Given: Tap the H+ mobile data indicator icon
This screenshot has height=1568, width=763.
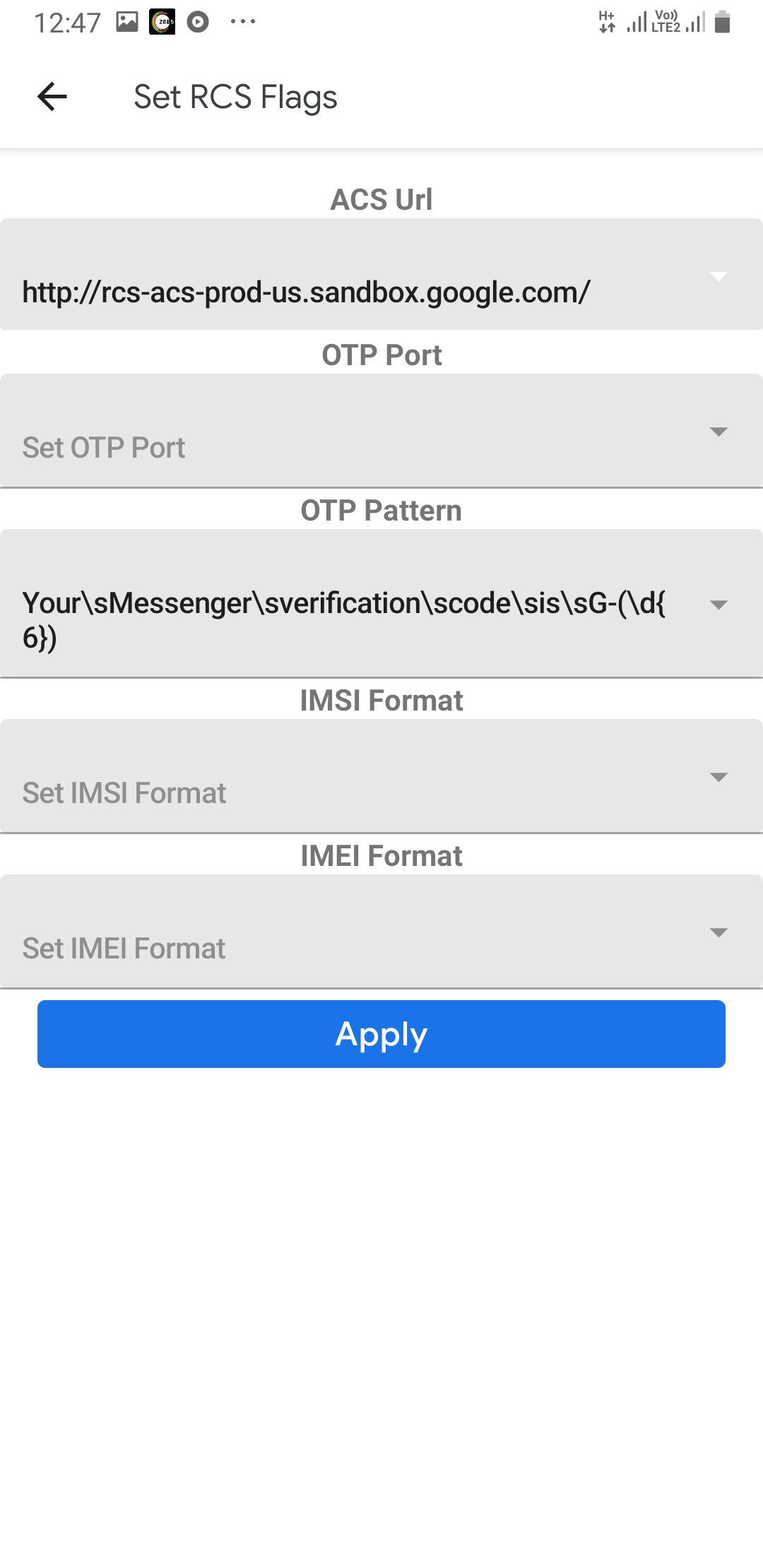Looking at the screenshot, I should [607, 22].
